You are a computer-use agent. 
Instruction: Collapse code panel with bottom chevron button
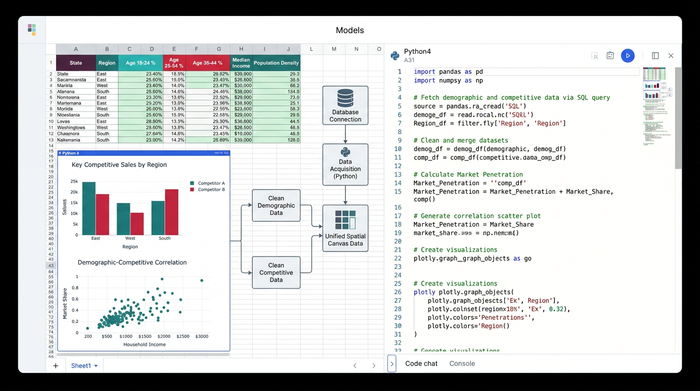pos(392,364)
